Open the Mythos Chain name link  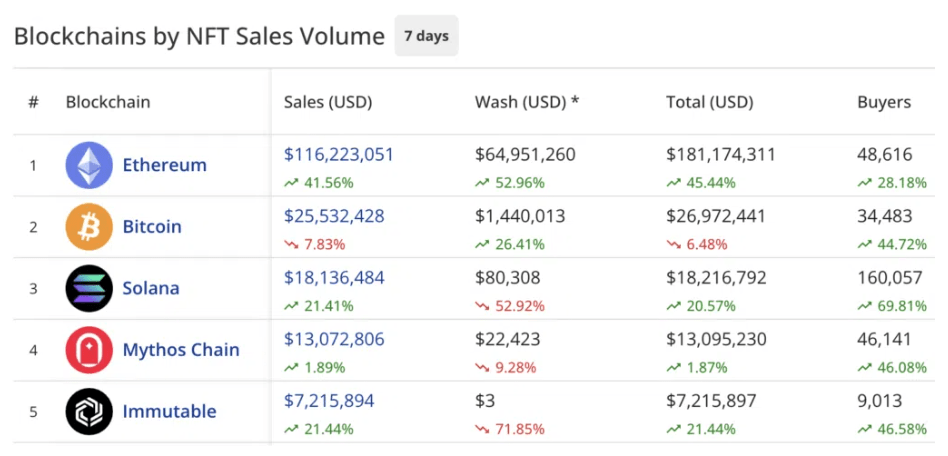pos(181,350)
